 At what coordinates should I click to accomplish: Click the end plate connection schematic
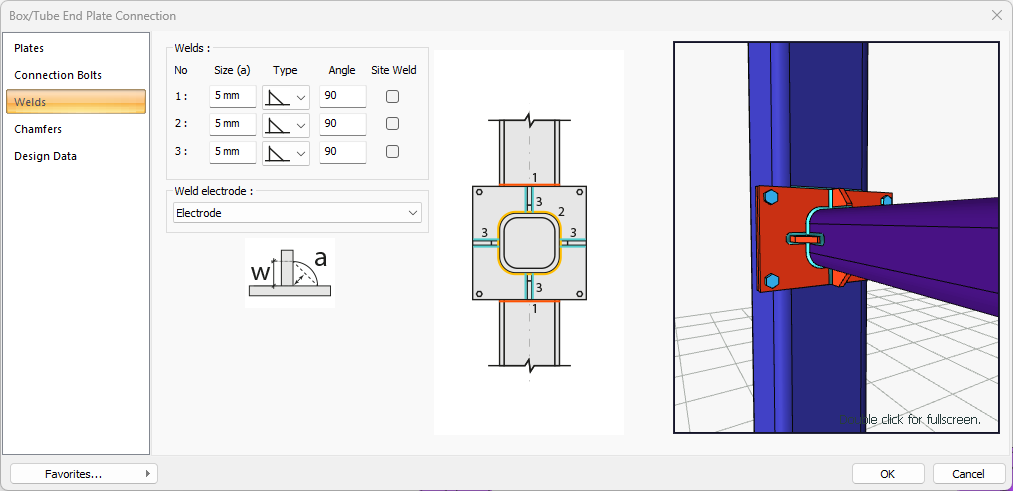tap(528, 243)
